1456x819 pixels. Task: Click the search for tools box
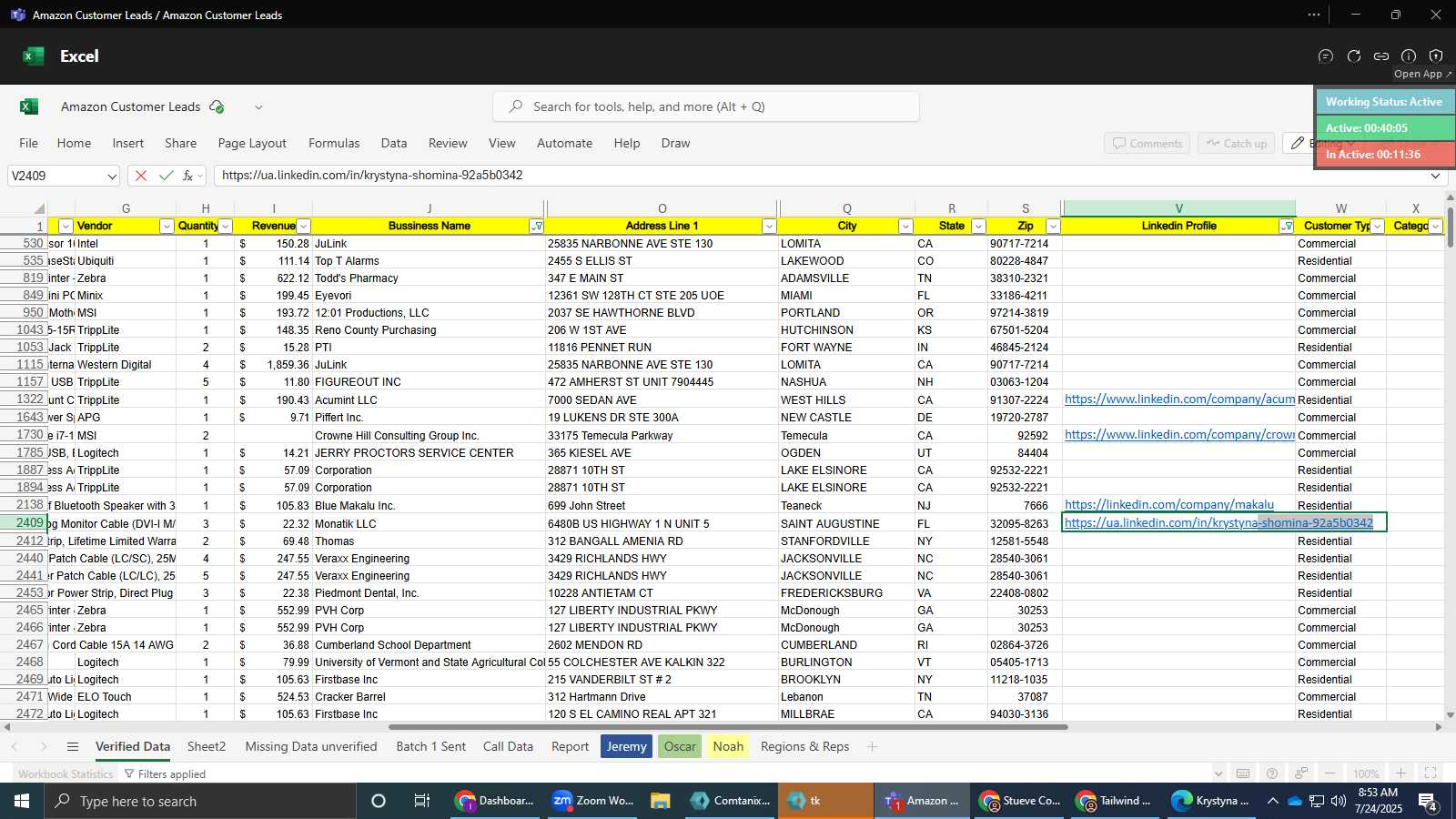706,106
